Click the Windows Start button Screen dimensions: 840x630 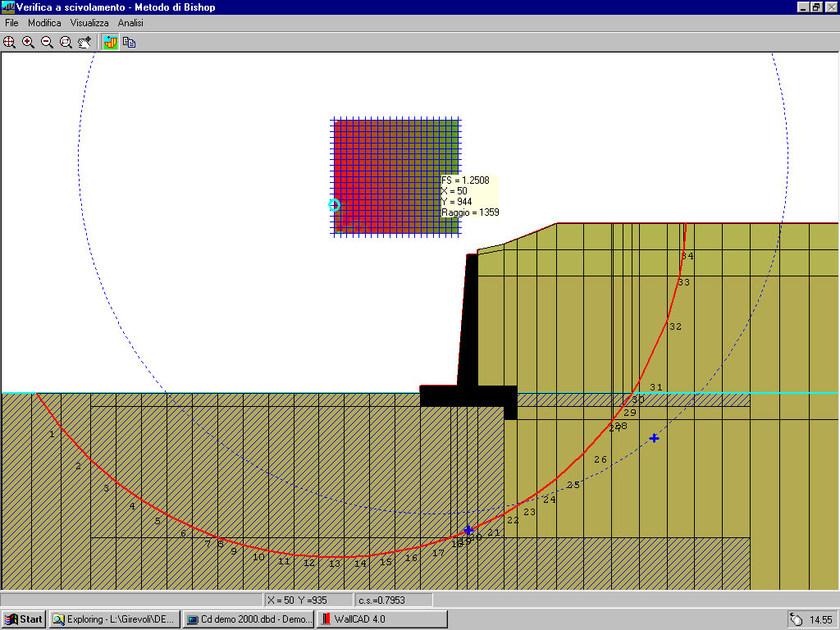[24, 619]
